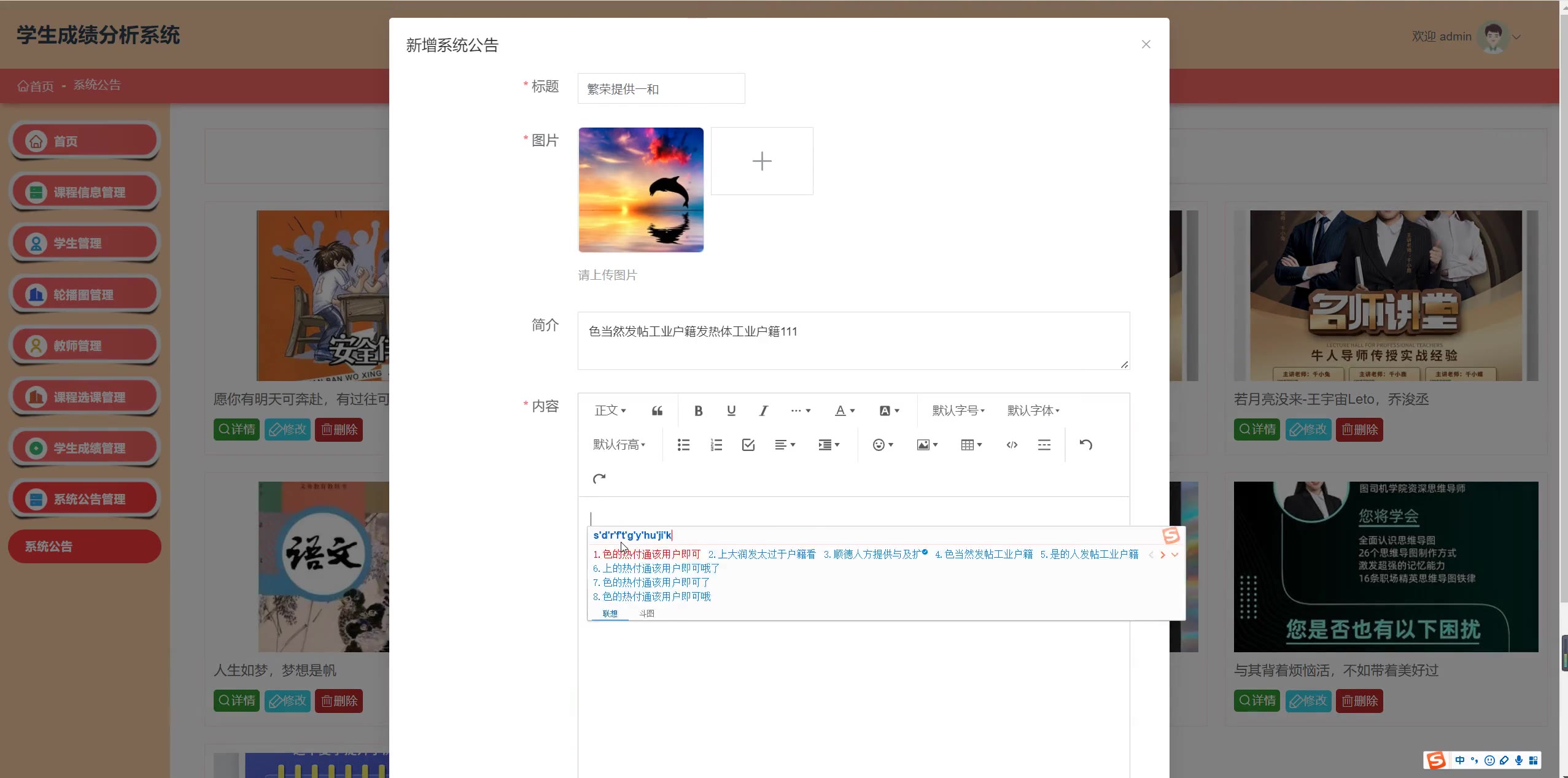Viewport: 1568px width, 778px height.
Task: Toggle italic text formatting
Action: coord(763,410)
